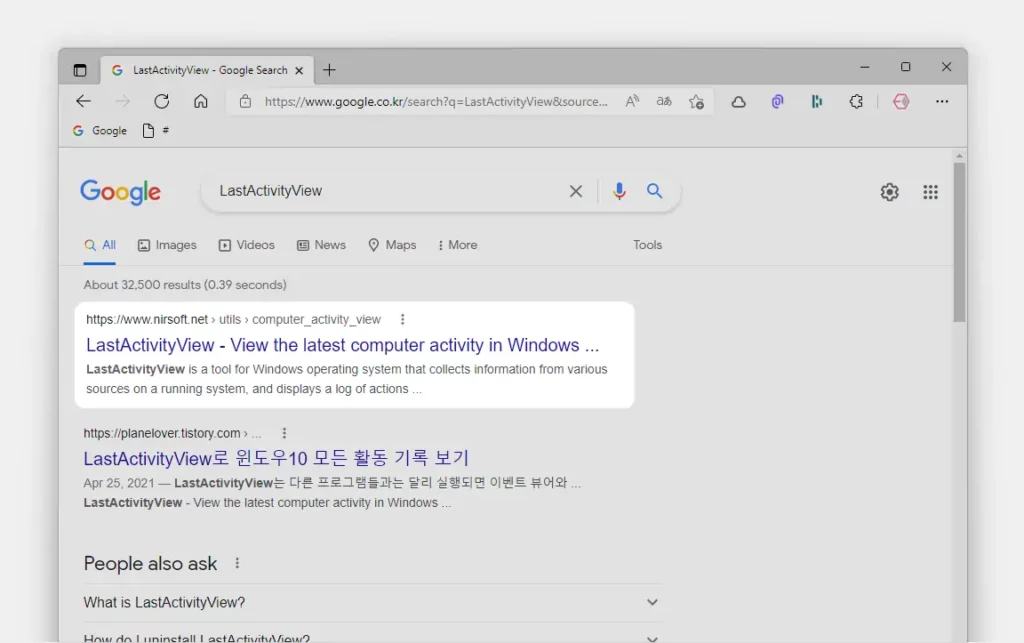Open the More search categories menu

(457, 244)
